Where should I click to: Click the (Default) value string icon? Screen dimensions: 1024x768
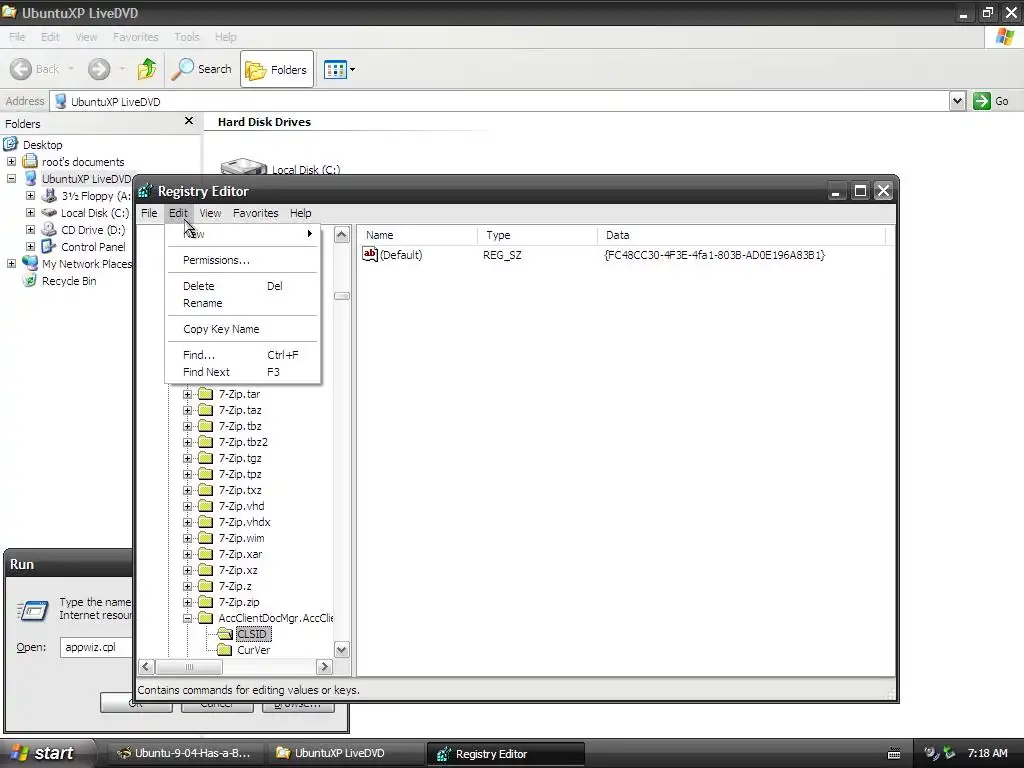(370, 255)
